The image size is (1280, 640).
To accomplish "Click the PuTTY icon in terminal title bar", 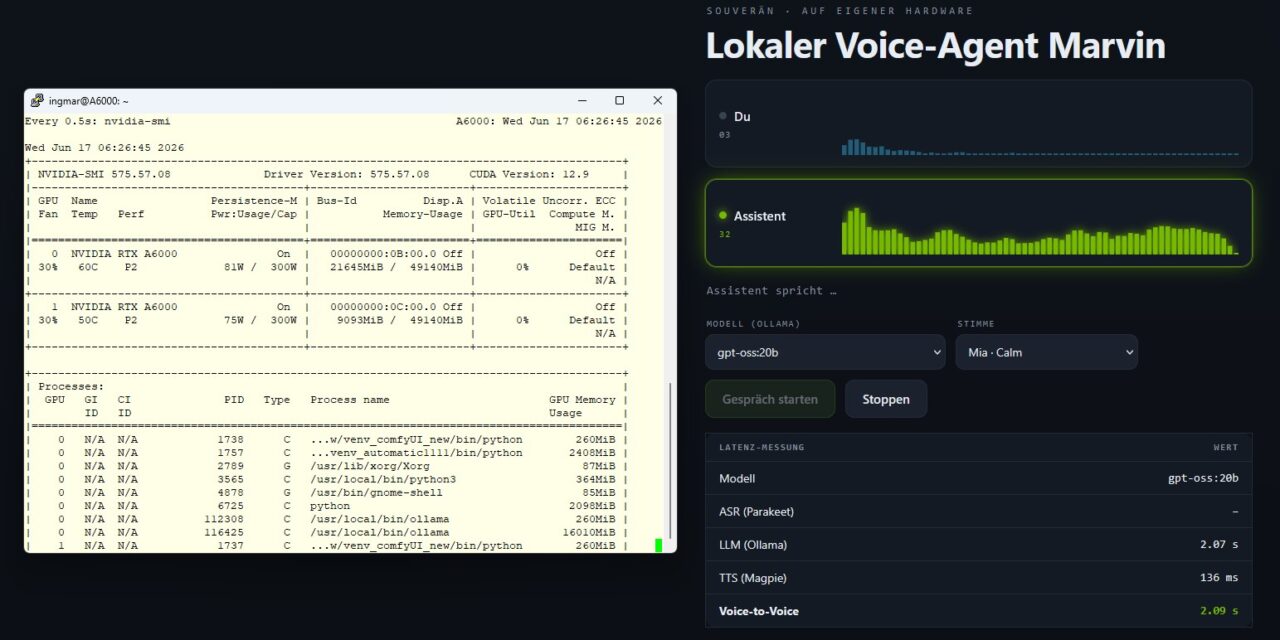I will [37, 101].
